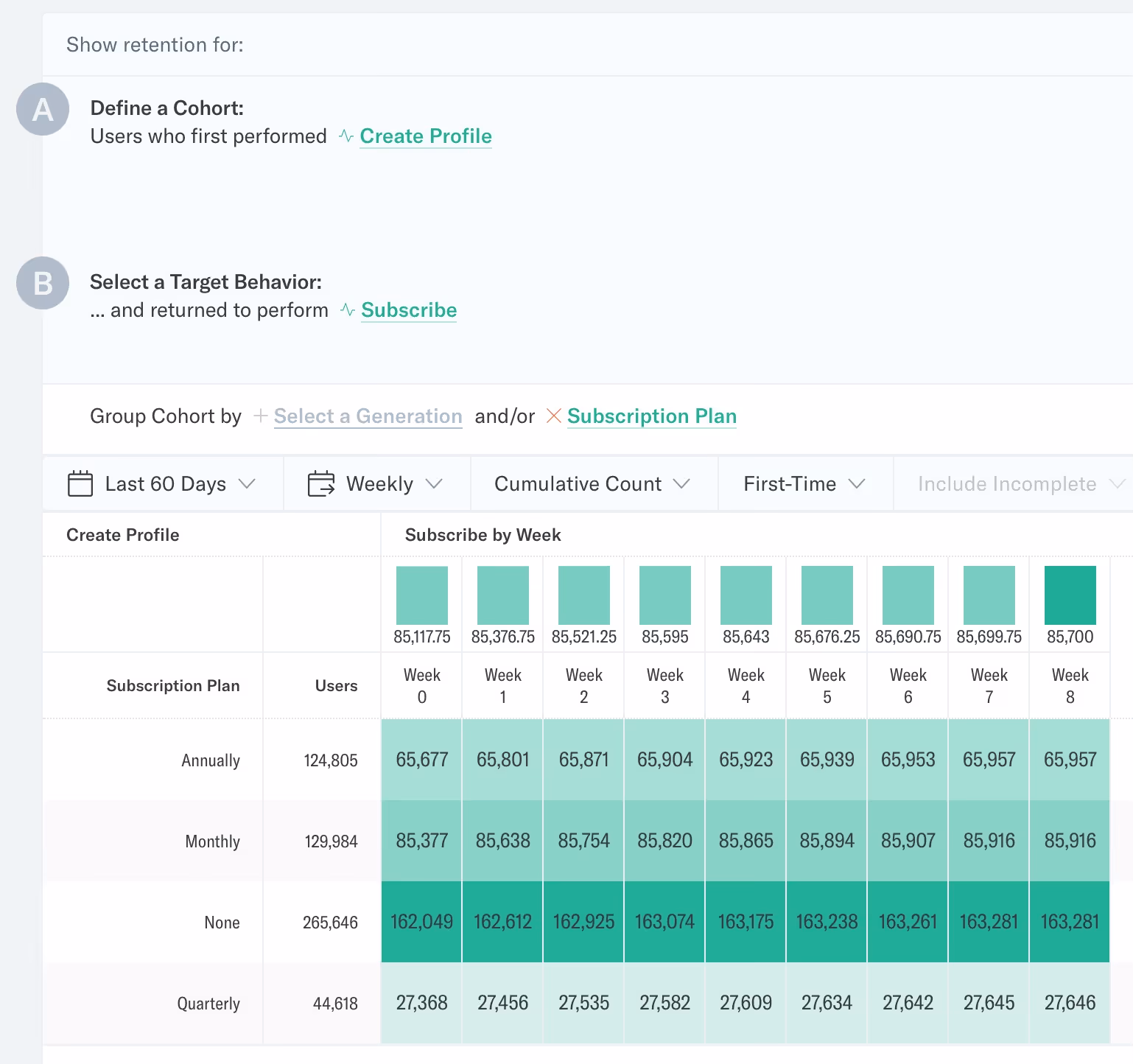Remove Subscription Plan grouping with the X icon
Image resolution: width=1133 pixels, height=1064 pixels.
tap(553, 416)
